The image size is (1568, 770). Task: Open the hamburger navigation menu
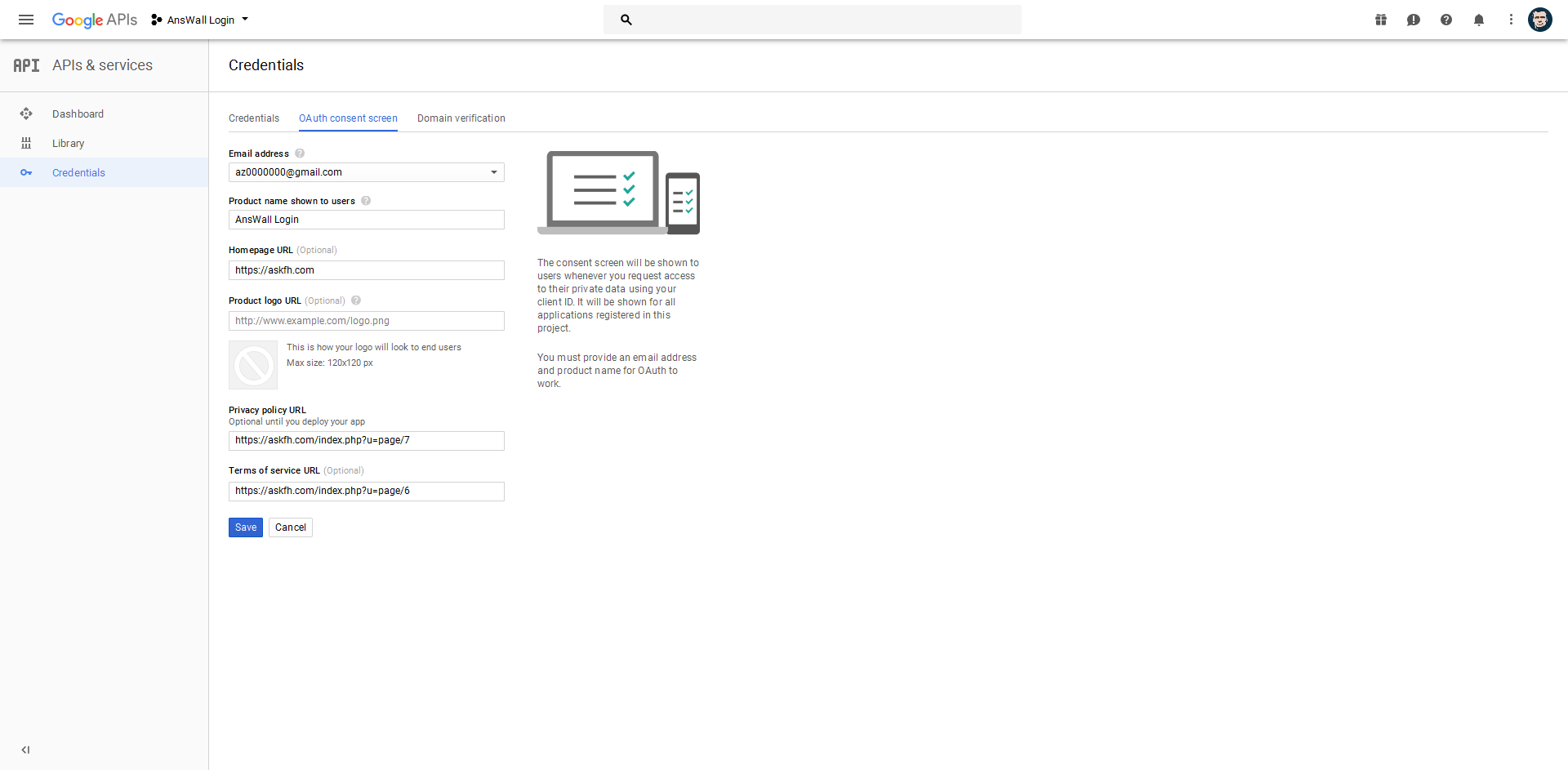coord(26,20)
